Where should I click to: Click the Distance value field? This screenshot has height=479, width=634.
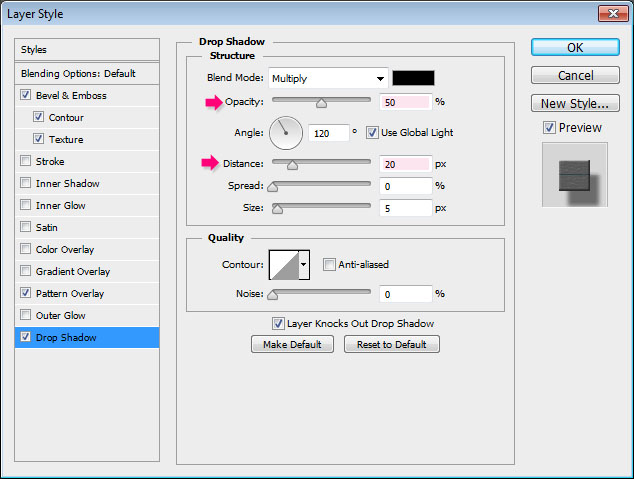405,164
